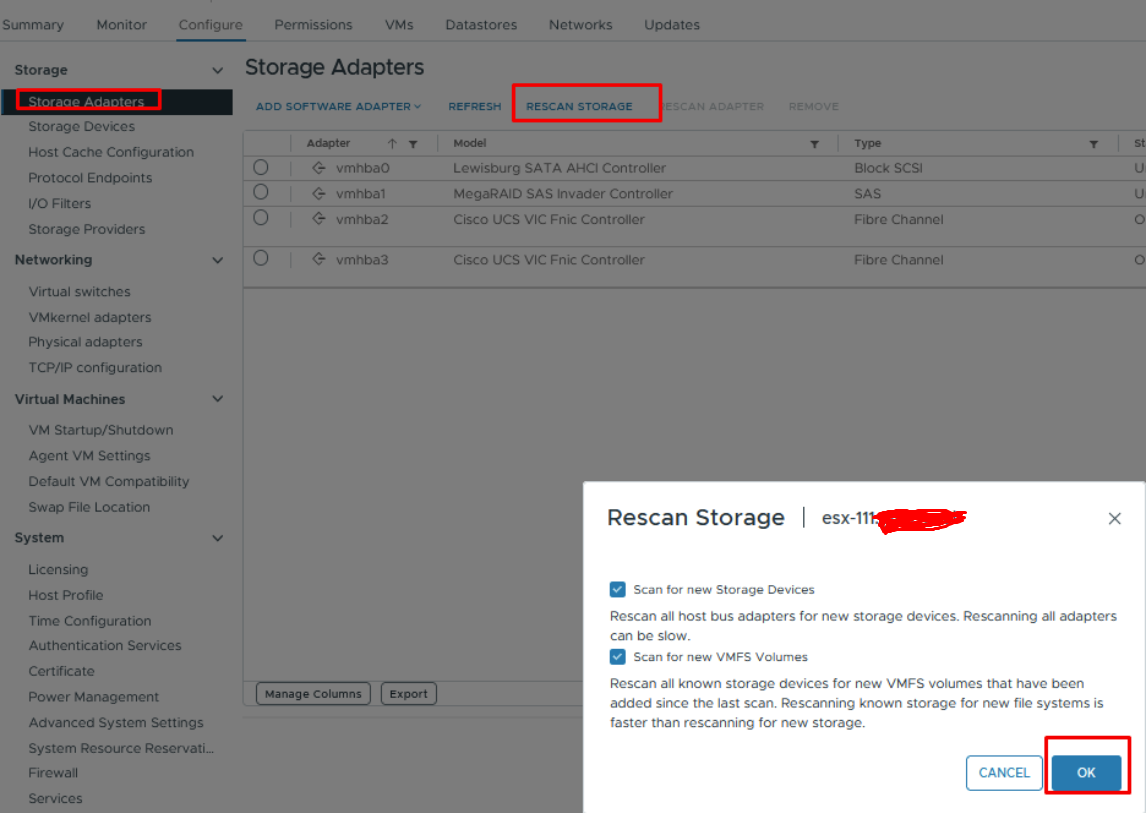Confirm rescan by clicking OK
Screen dimensions: 1146x813
click(1087, 772)
